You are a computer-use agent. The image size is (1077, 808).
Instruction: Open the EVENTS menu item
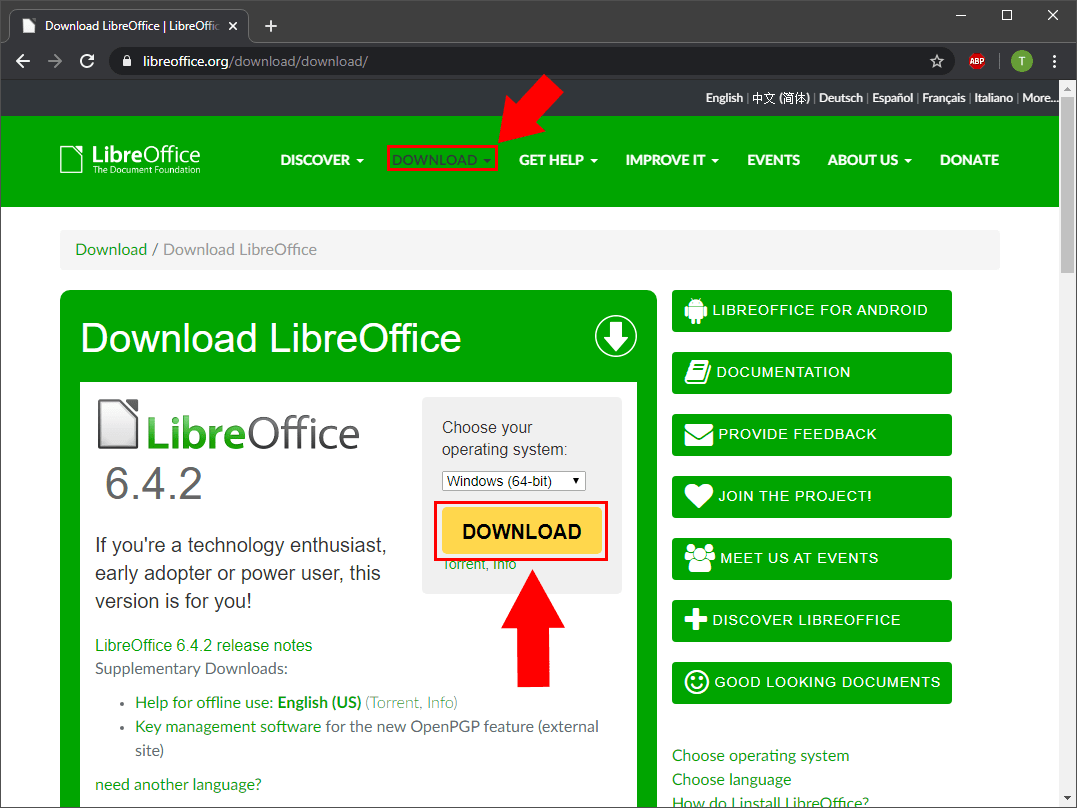[773, 160]
